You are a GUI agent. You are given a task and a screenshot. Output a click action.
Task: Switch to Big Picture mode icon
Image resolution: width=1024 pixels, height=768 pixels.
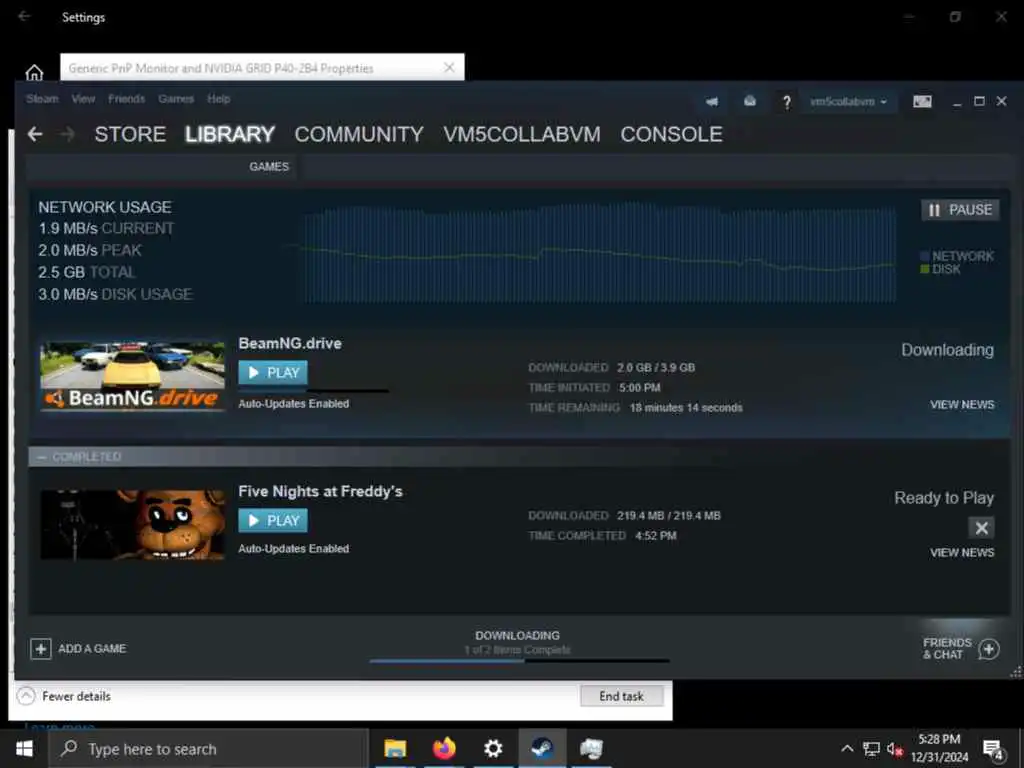pos(922,101)
